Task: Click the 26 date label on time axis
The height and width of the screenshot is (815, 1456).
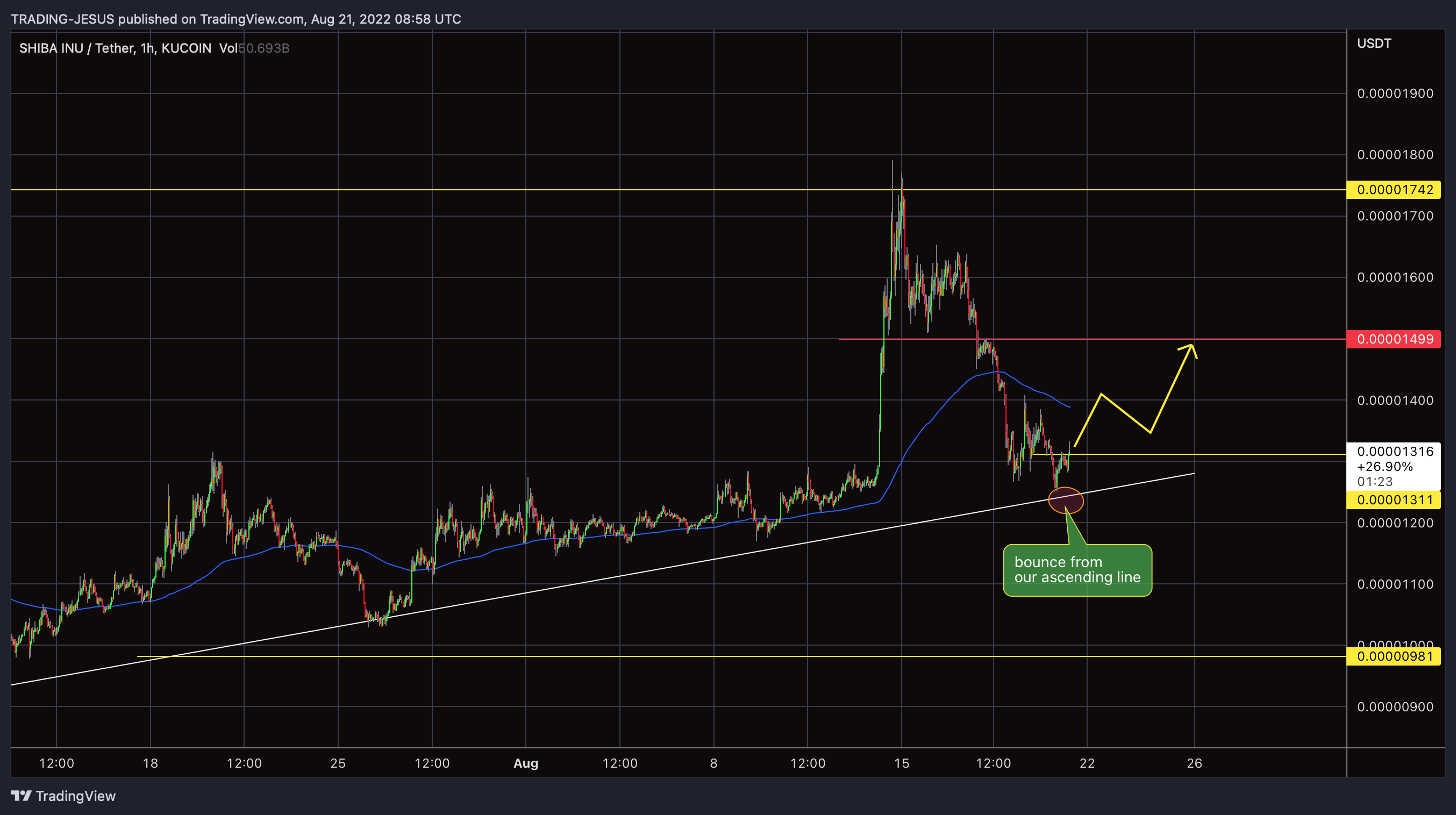Action: pos(1194,763)
